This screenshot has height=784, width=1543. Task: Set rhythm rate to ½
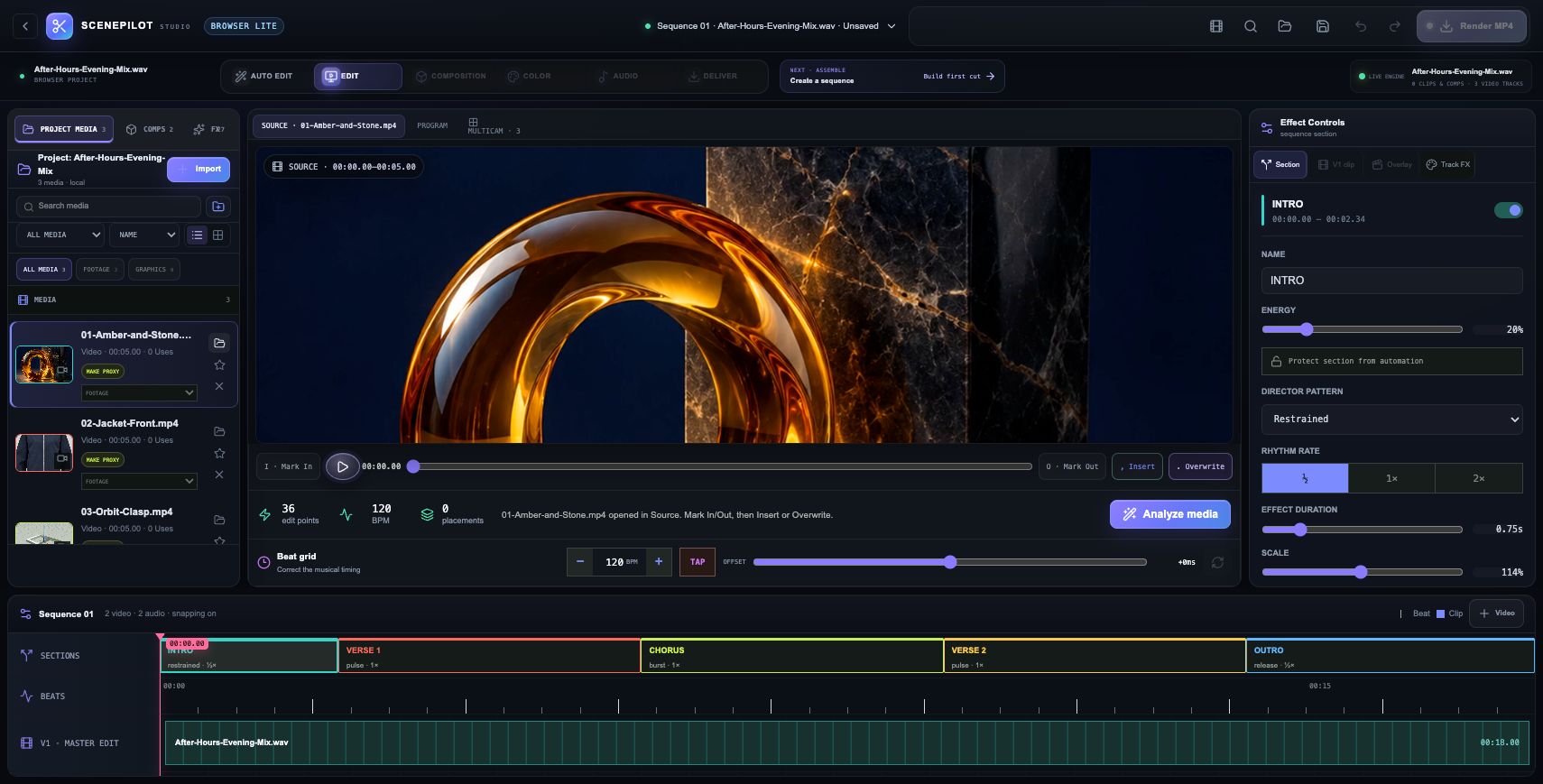pos(1305,478)
